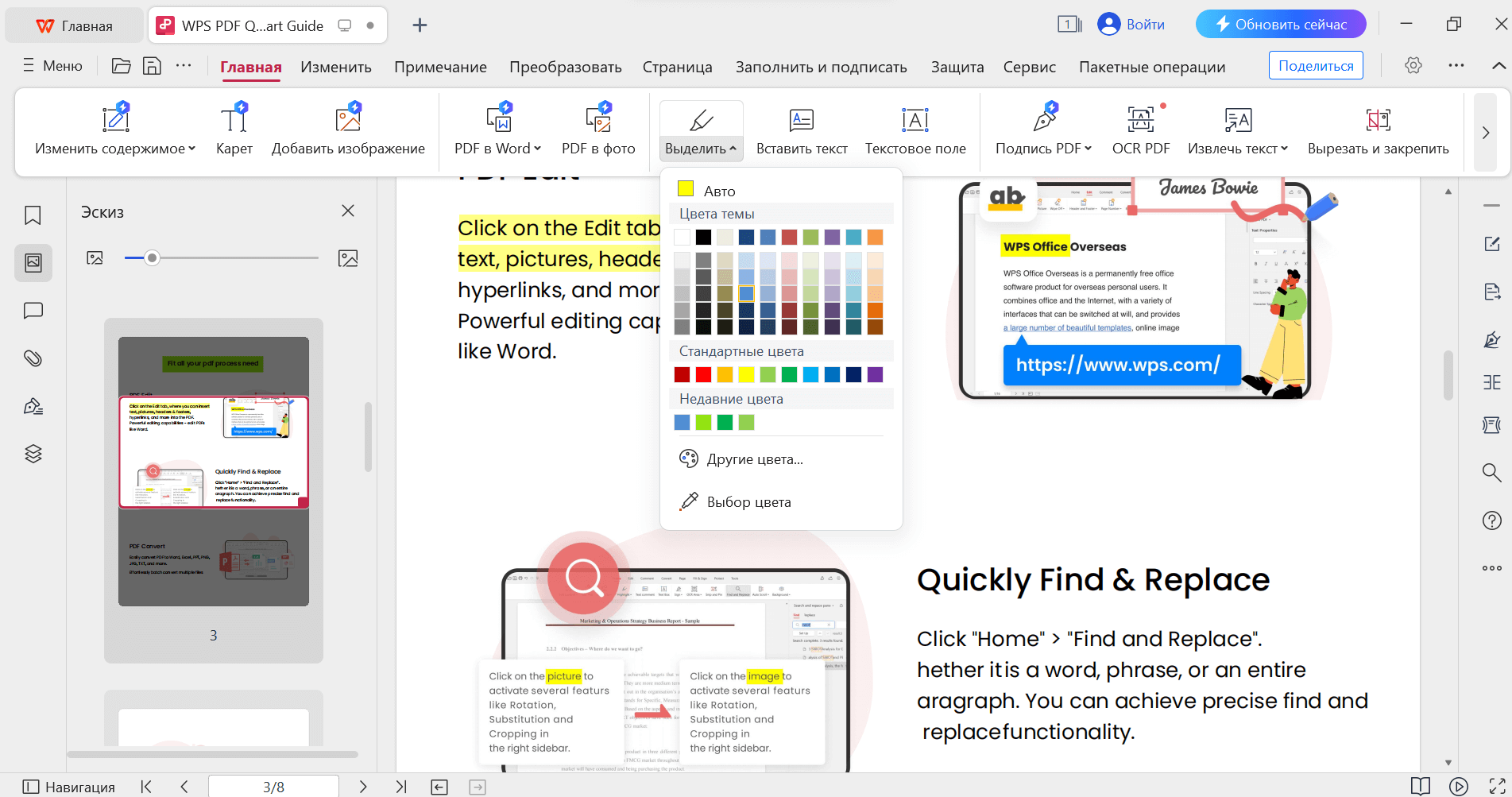
Task: Enter fullscreen mode icon in status bar
Action: pos(1497,787)
